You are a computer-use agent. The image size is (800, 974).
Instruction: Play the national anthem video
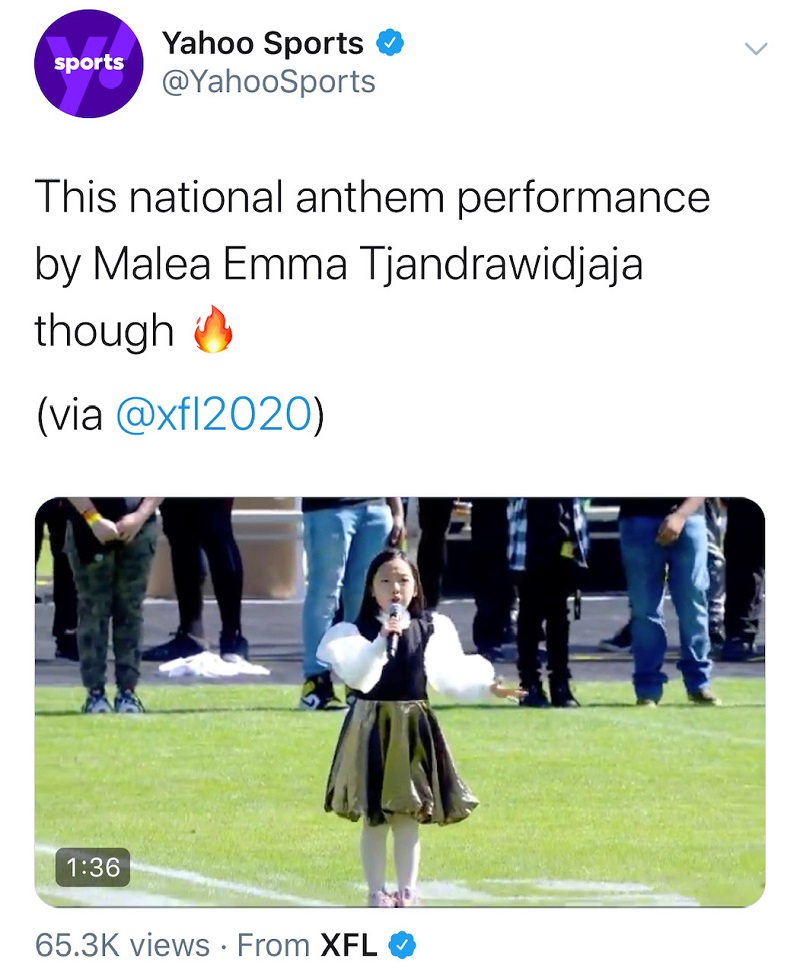[x=400, y=700]
